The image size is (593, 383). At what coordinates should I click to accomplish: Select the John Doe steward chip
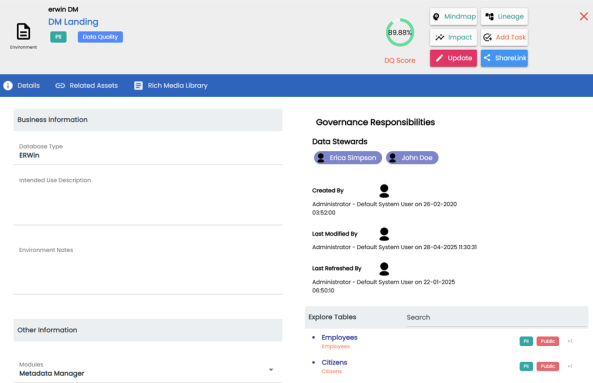412,158
